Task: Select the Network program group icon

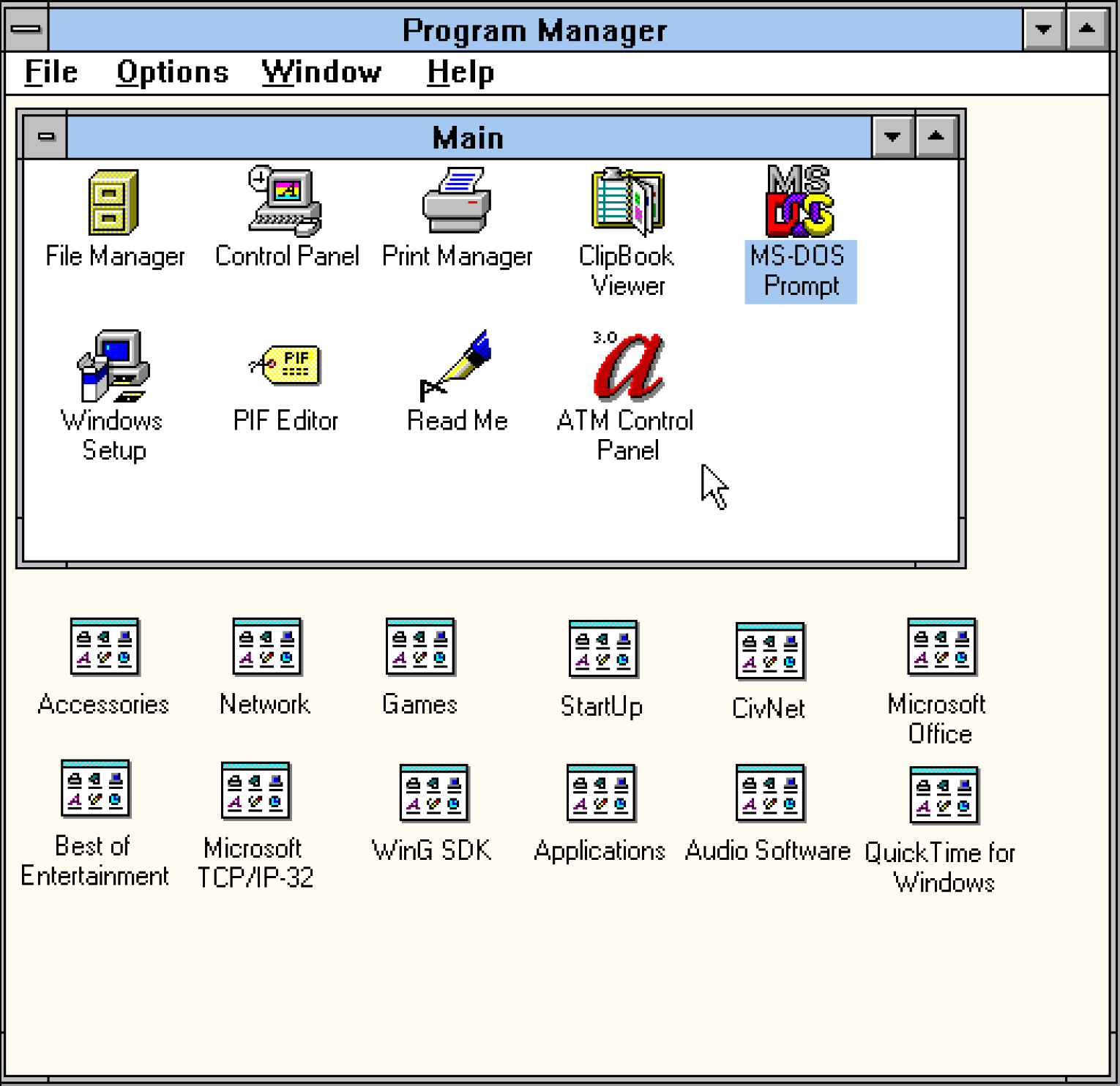Action: [x=267, y=647]
